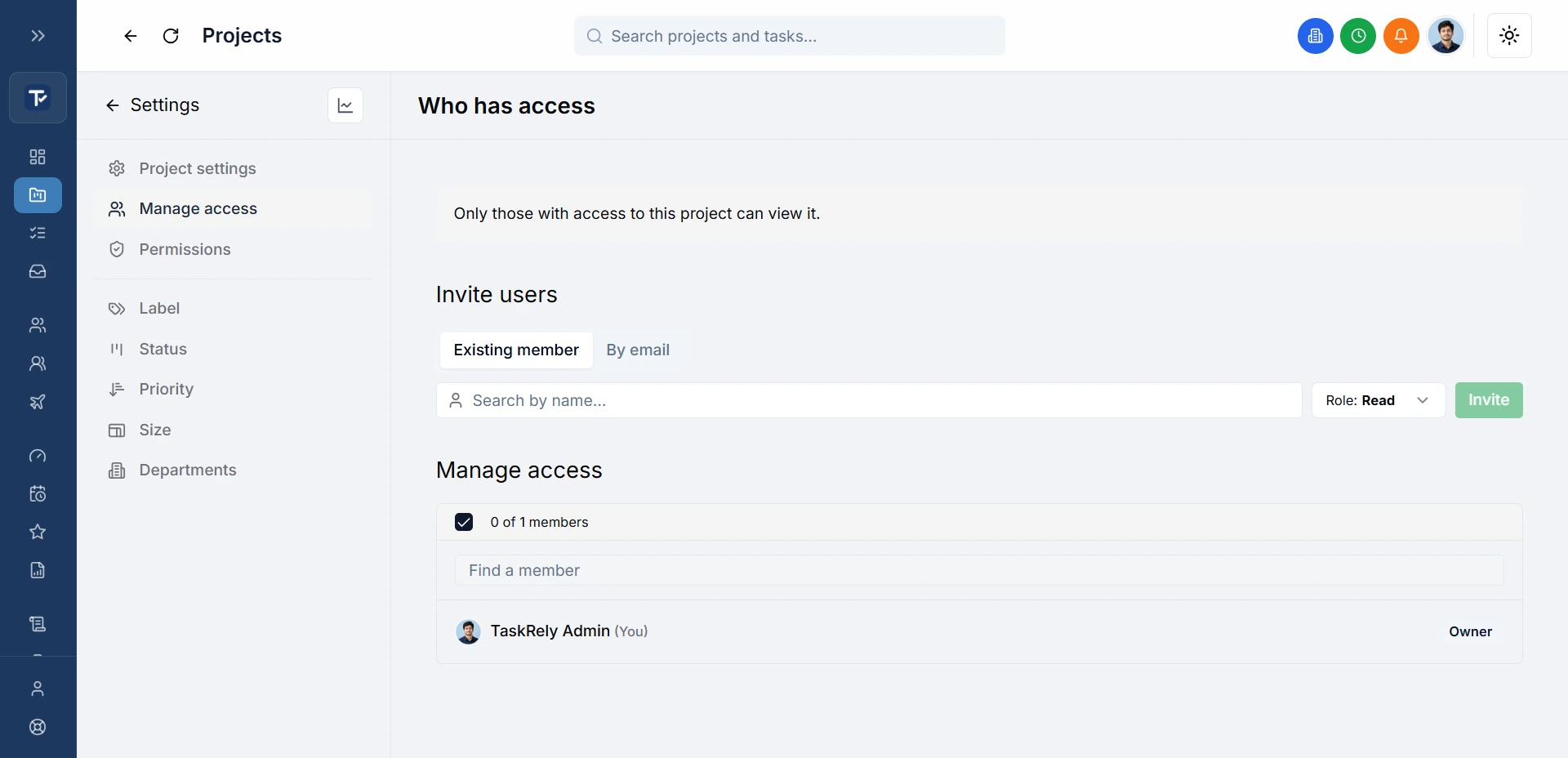
Task: Open Size settings
Action: (x=234, y=430)
